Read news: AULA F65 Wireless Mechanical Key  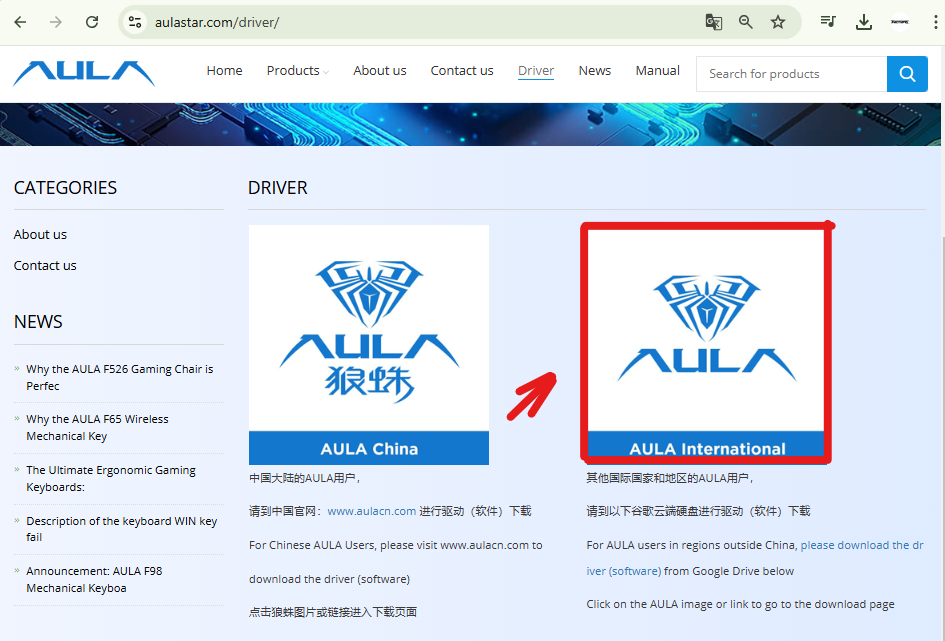coord(97,427)
